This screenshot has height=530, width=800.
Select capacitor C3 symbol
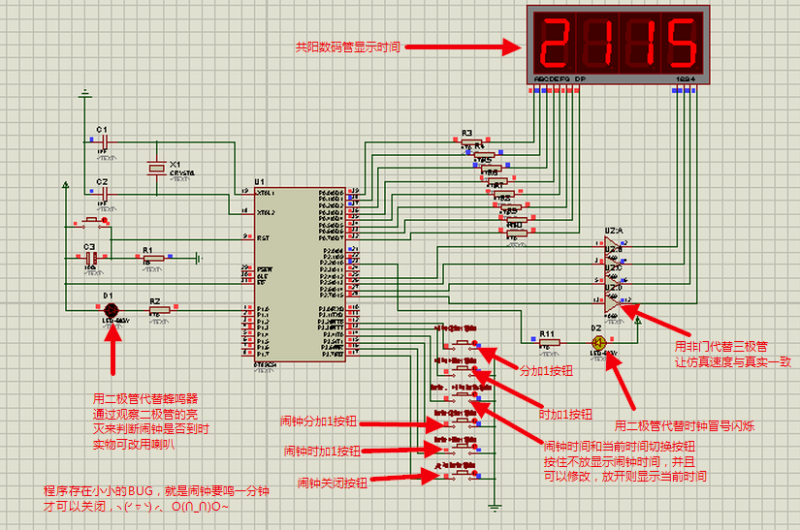pos(89,257)
